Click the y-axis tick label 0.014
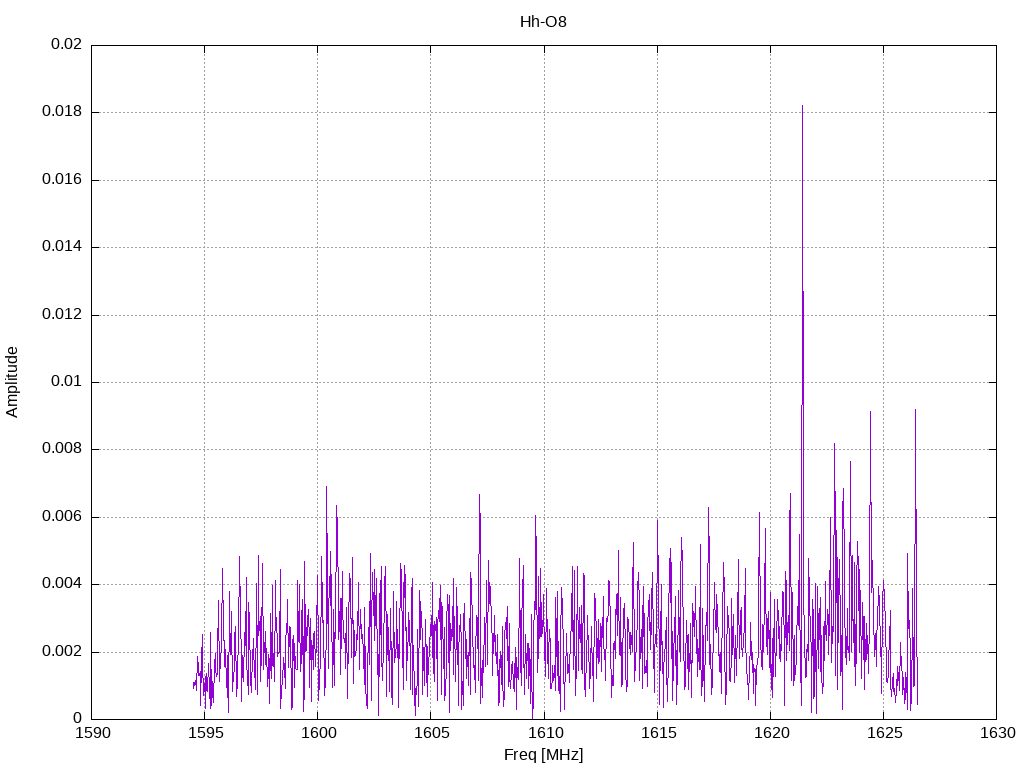Image resolution: width=1024 pixels, height=768 pixels. (x=62, y=247)
